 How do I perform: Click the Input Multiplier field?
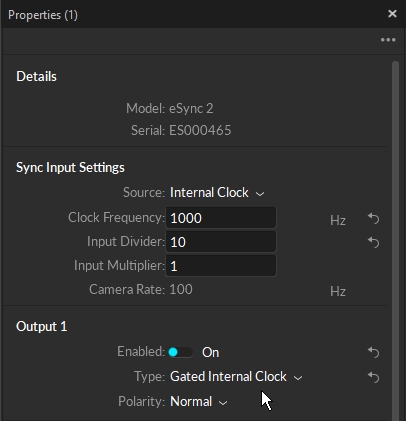[221, 266]
